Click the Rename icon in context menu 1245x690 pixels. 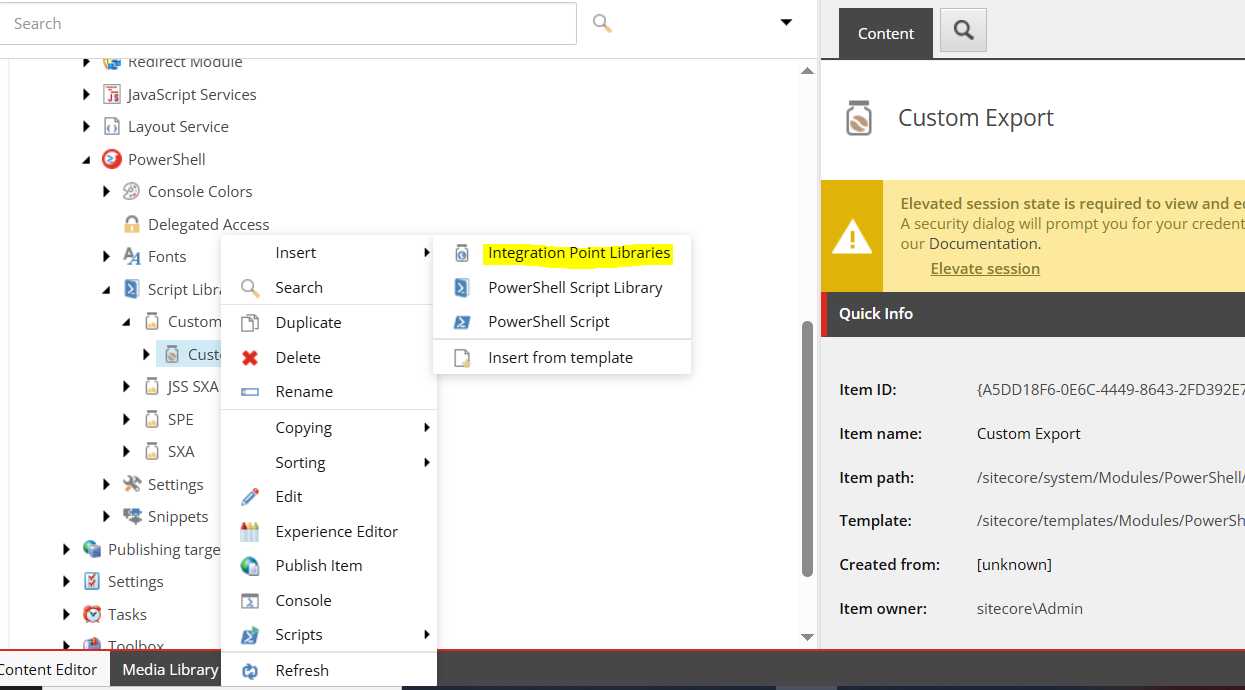pos(250,392)
